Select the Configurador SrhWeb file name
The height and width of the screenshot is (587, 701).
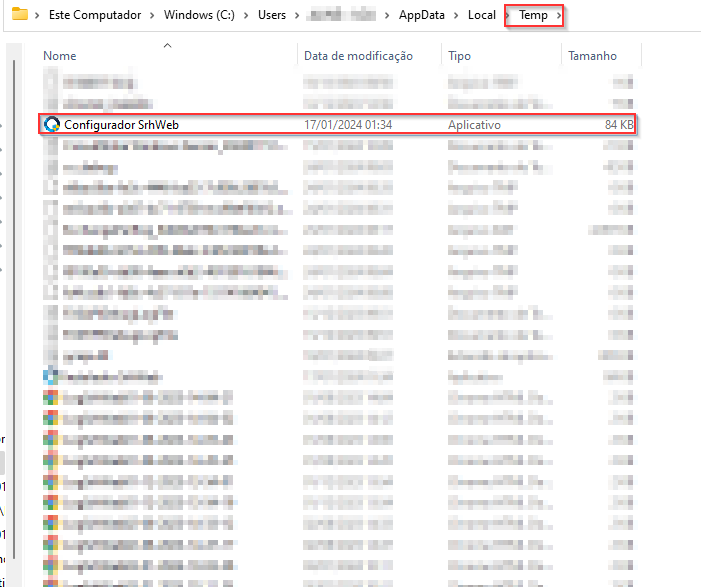[121, 125]
